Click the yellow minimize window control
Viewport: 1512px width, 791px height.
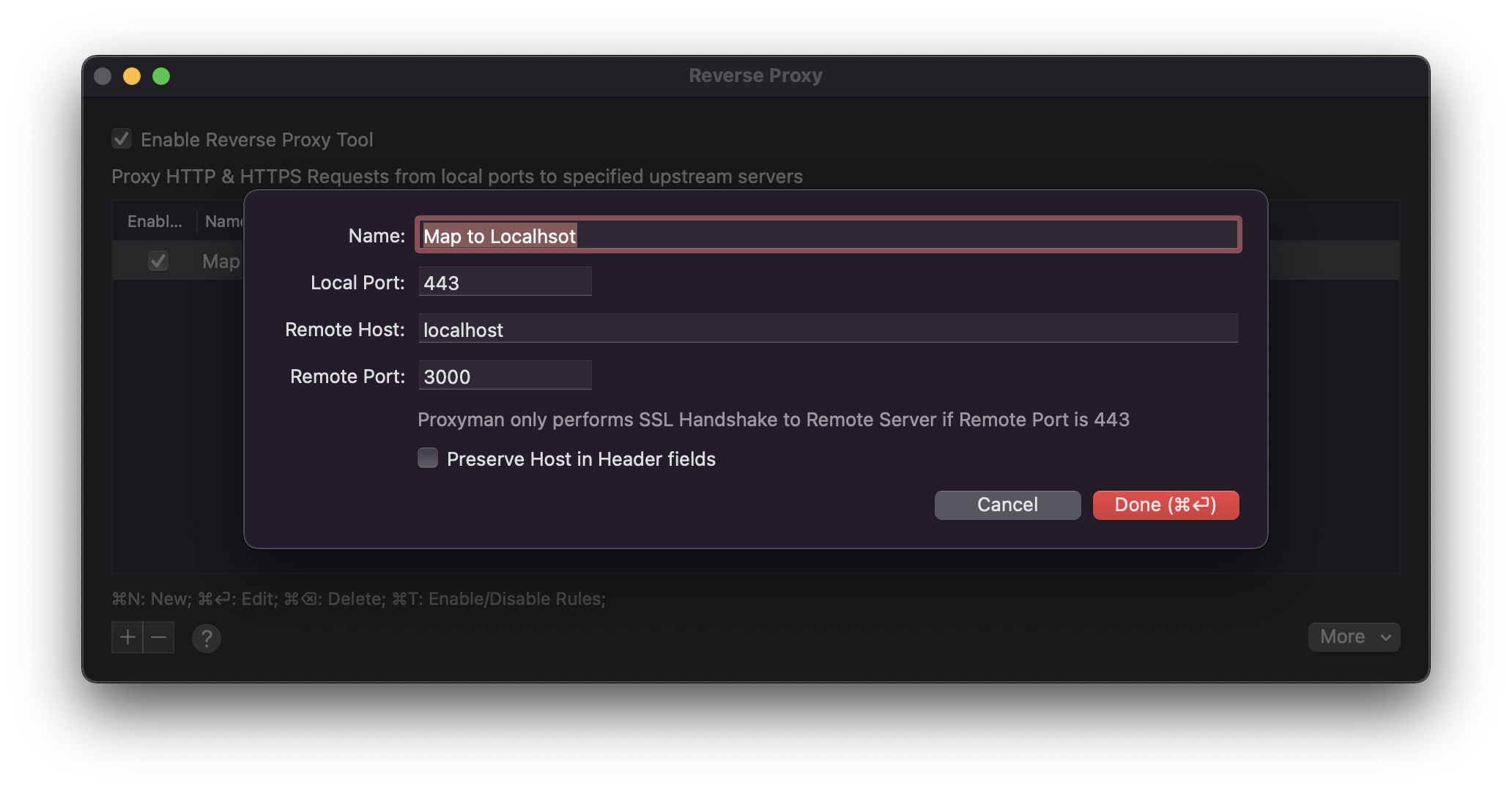click(x=132, y=75)
